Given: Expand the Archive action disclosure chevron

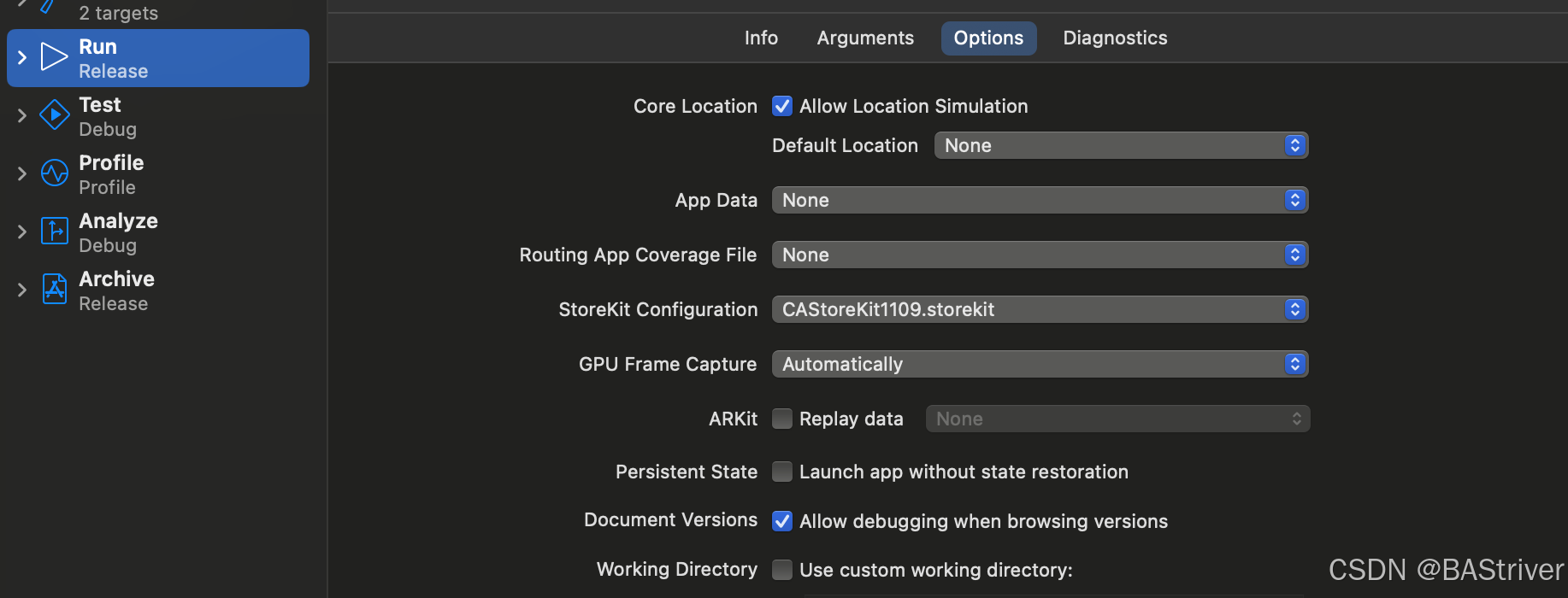Looking at the screenshot, I should pyautogui.click(x=22, y=290).
